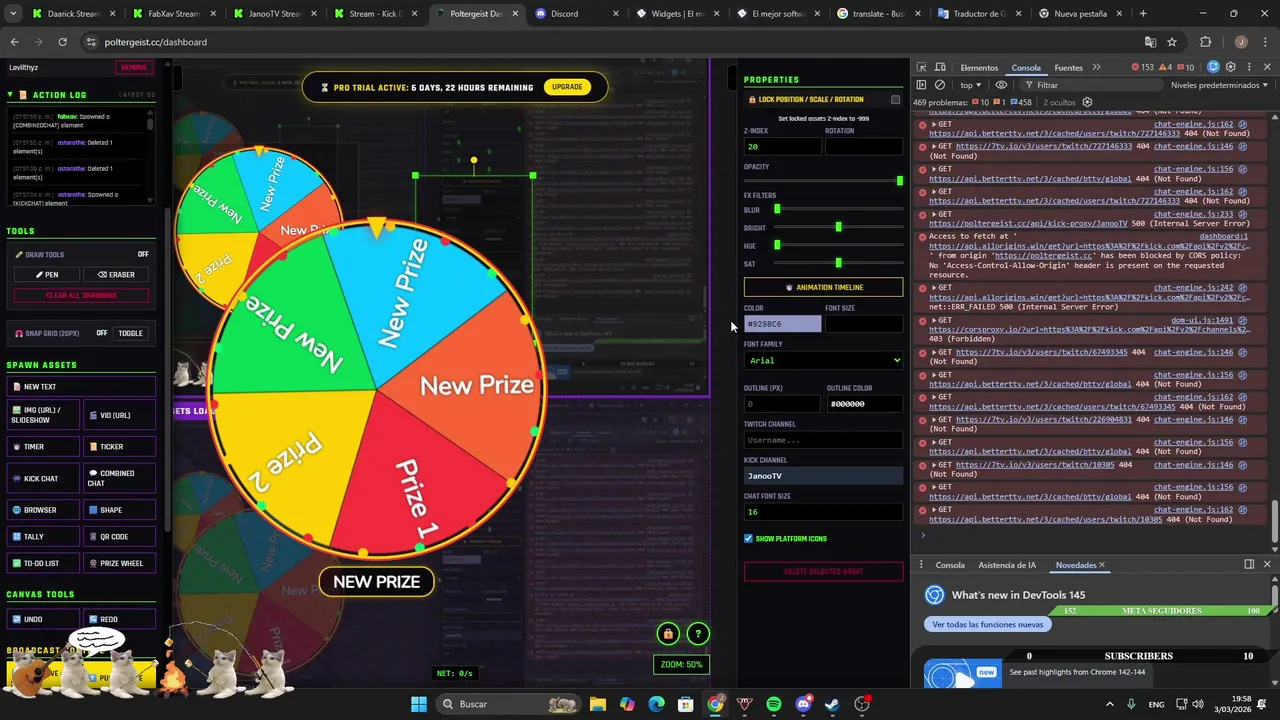This screenshot has height=720, width=1280.
Task: Show more DevTools tabs chevron
Action: (1096, 67)
